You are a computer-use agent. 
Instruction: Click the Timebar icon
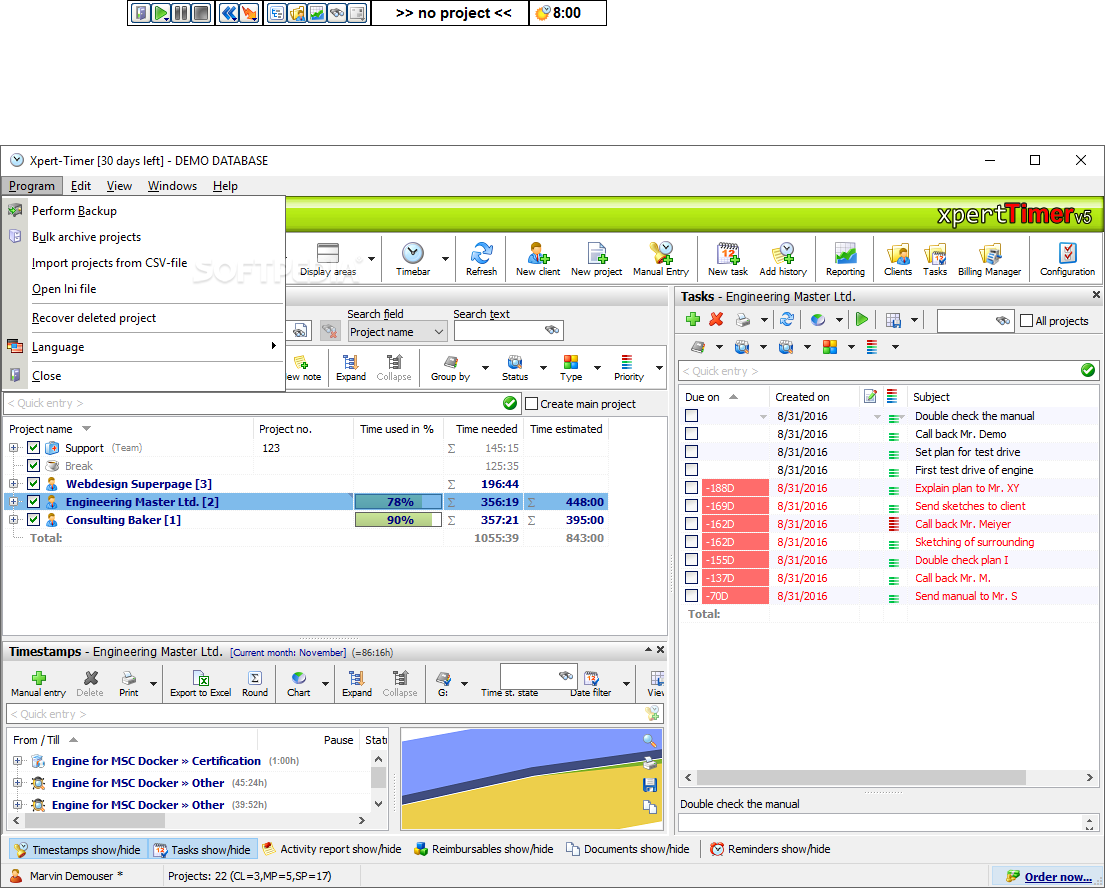413,259
